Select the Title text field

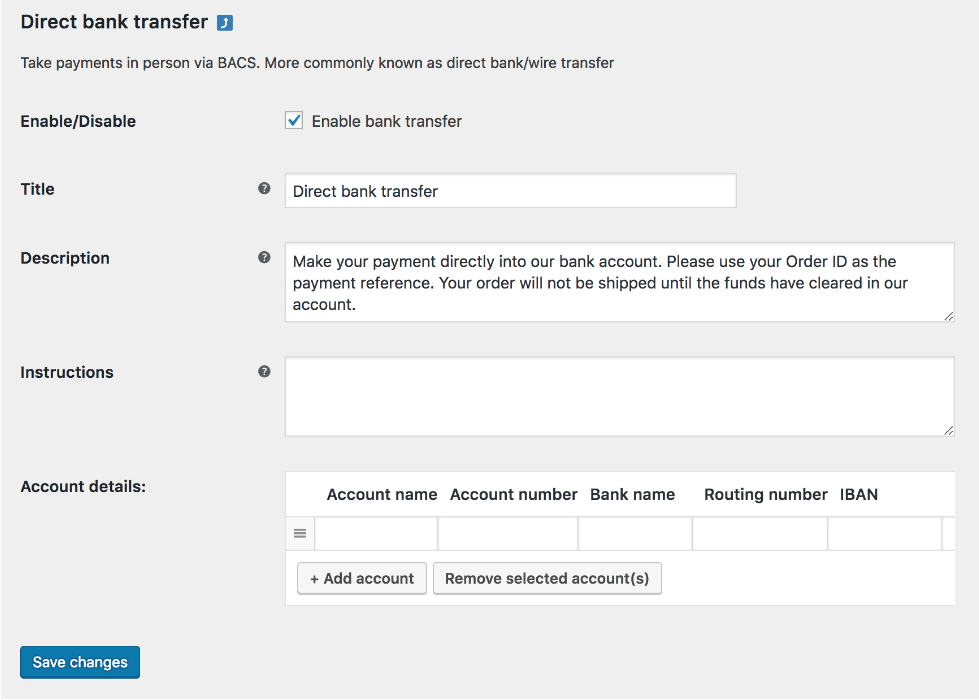tap(510, 190)
